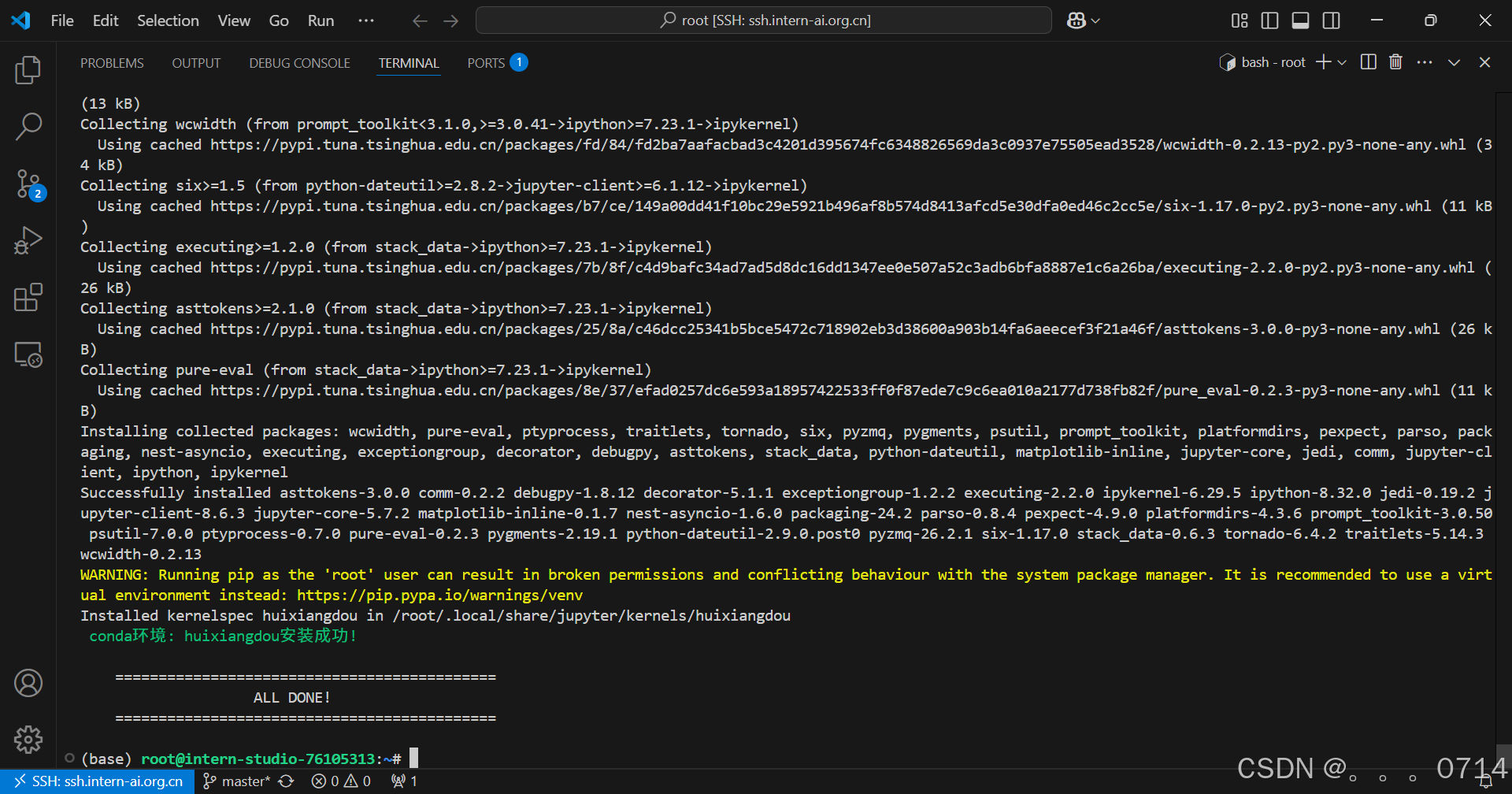
Task: Close the terminal panel
Action: coord(1484,62)
